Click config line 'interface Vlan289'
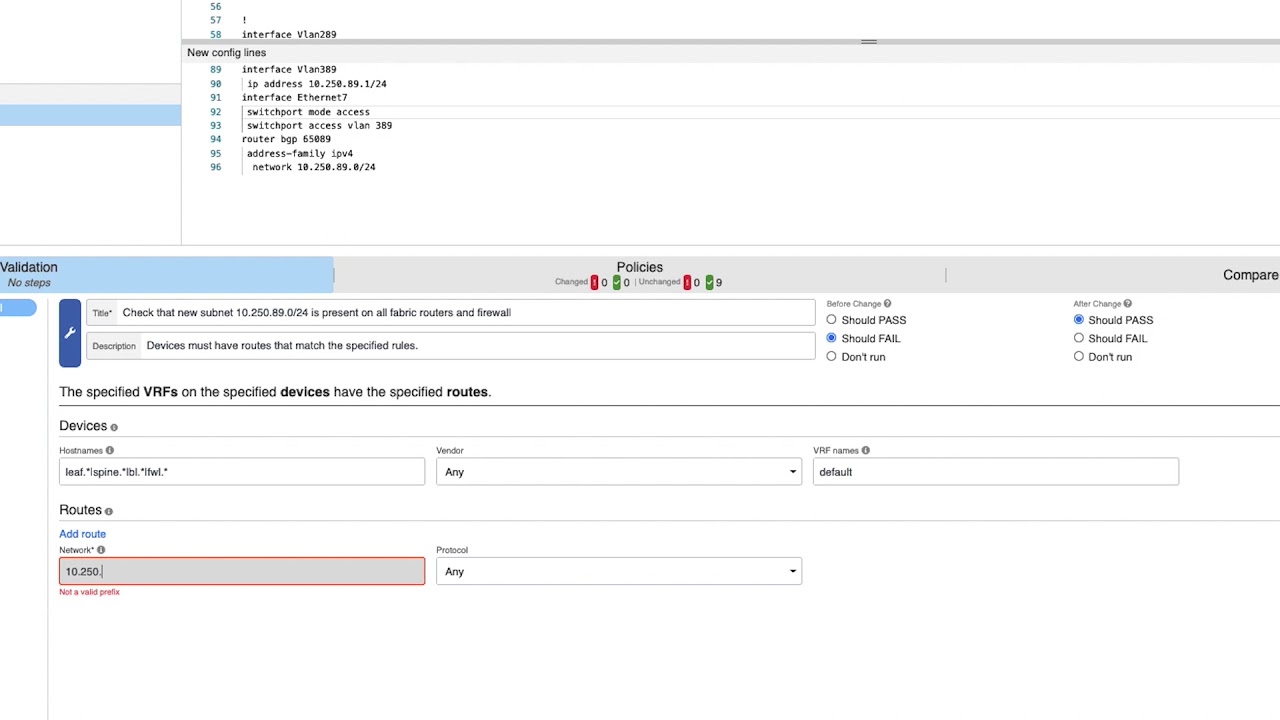The image size is (1280, 720). point(289,34)
